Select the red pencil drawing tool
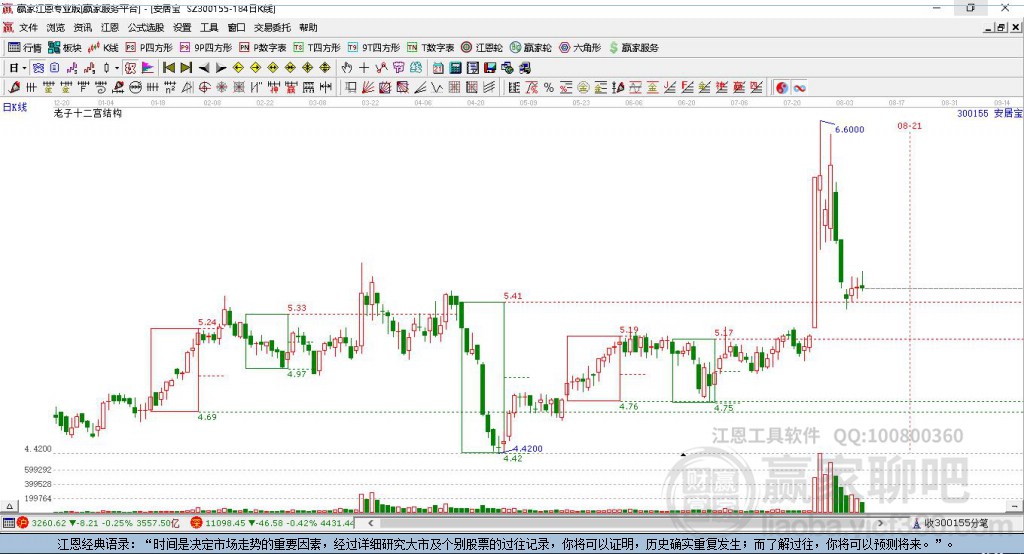Screen dimensions: 1024x554 [x=14, y=88]
